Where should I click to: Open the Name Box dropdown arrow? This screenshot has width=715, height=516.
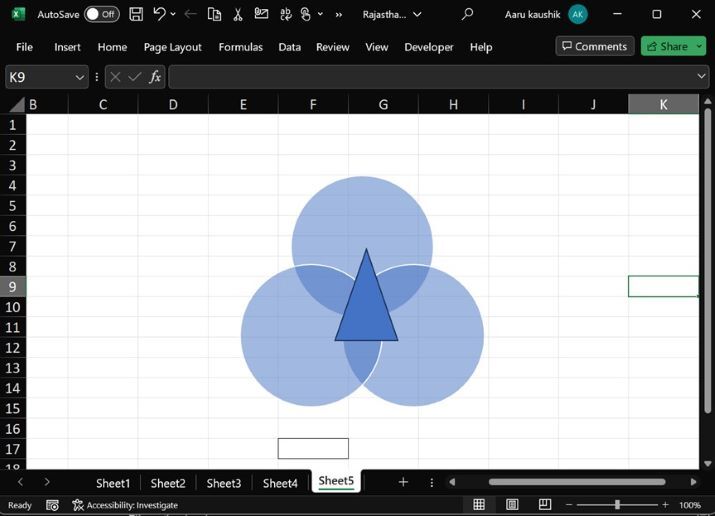(79, 77)
